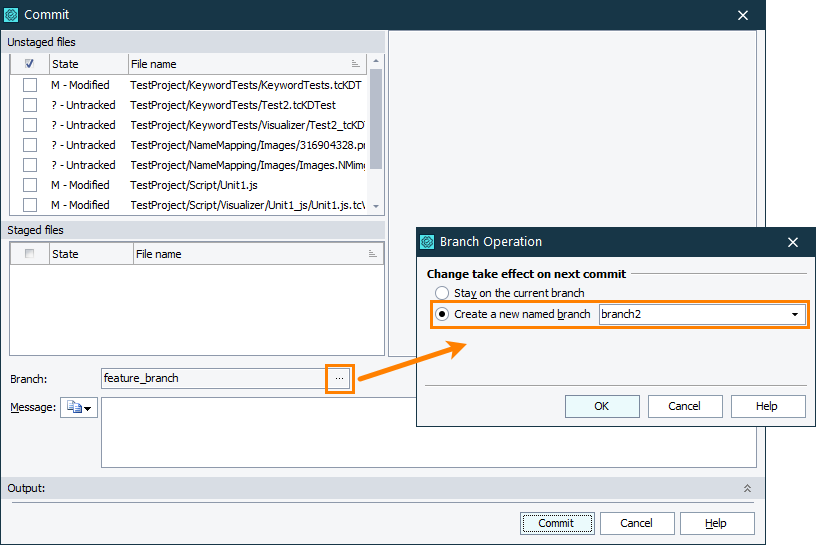
Task: Sort staged files by File name column
Action: 258,254
